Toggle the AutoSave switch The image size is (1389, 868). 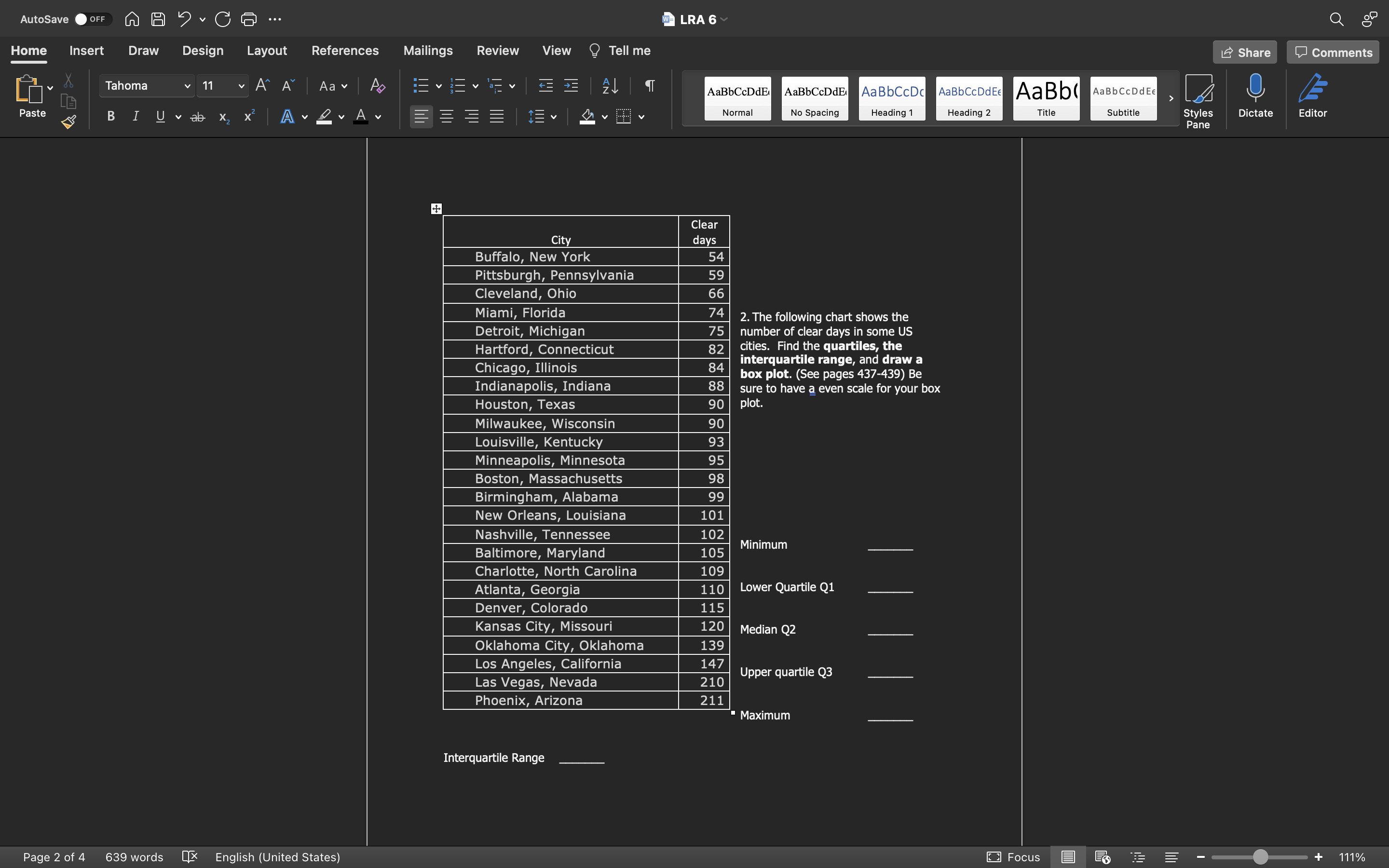tap(92, 19)
